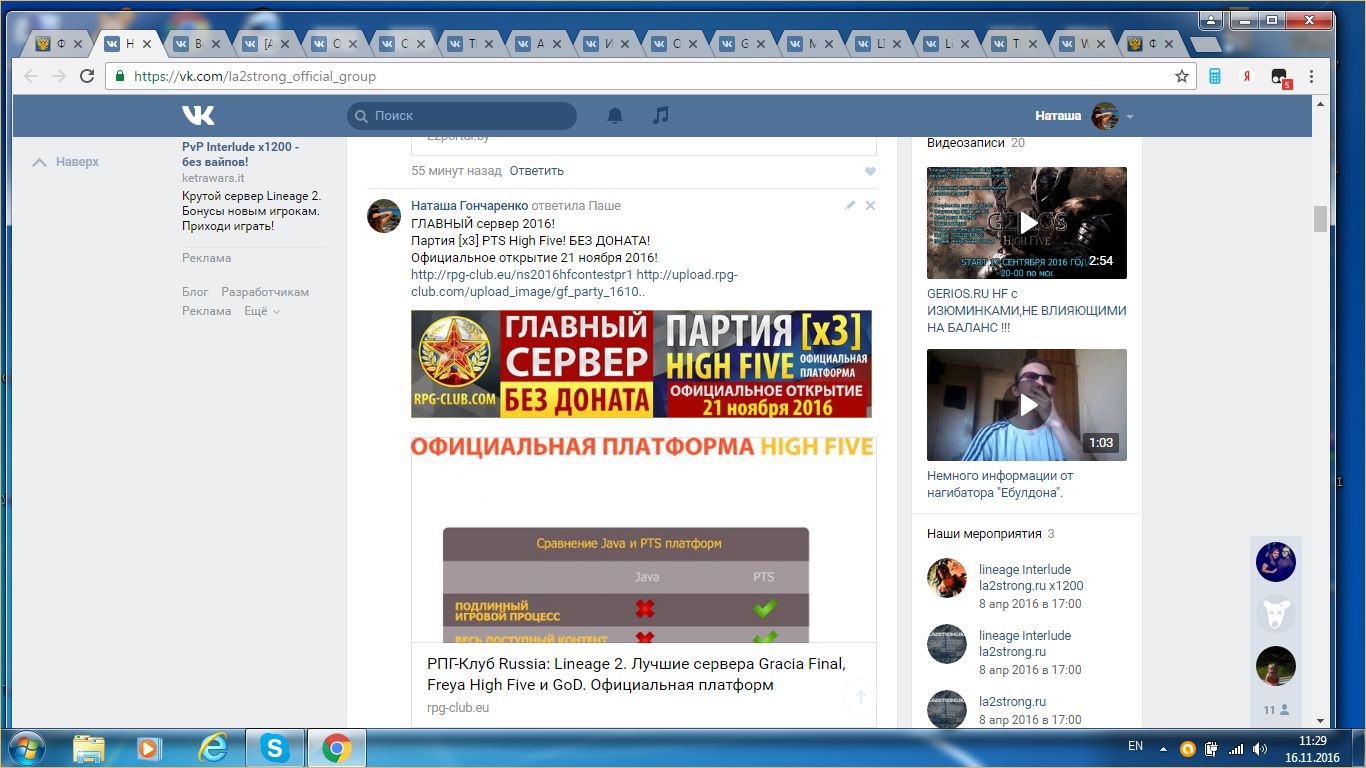This screenshot has width=1366, height=768.
Task: Open the Блог footer link
Action: [195, 292]
